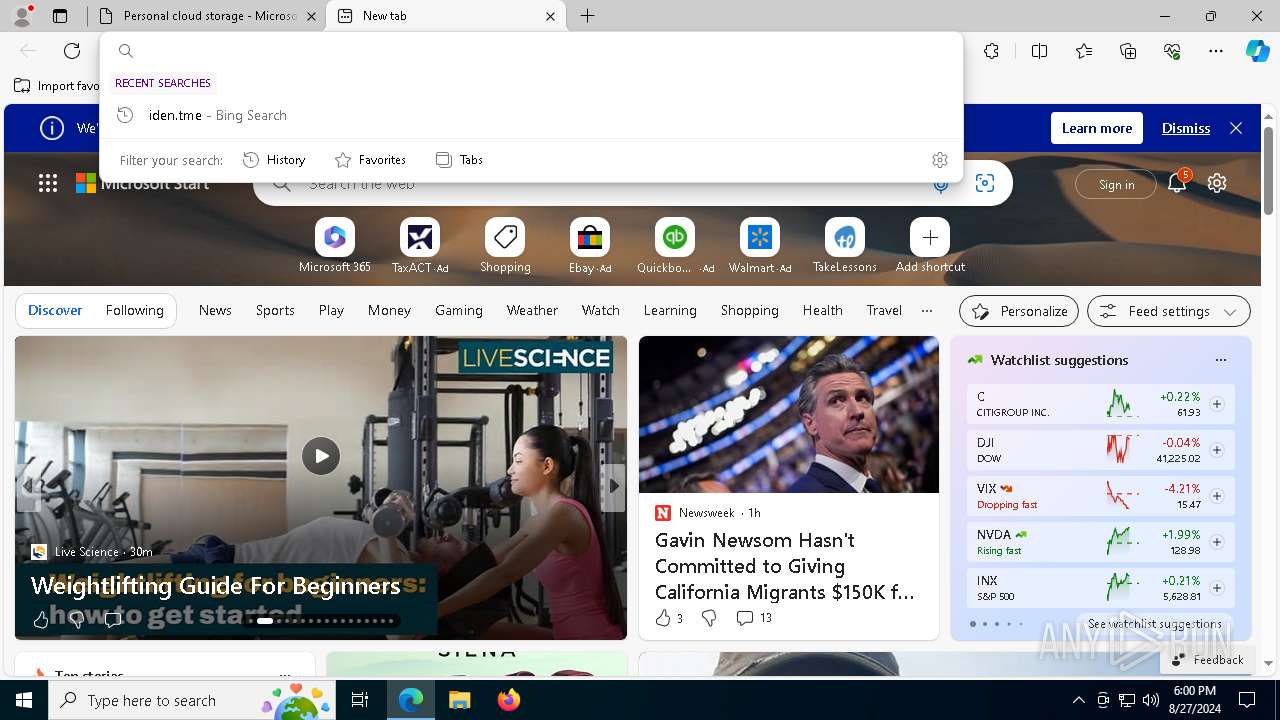1280x720 pixels.
Task: Open Firefox from taskbar
Action: click(x=508, y=700)
